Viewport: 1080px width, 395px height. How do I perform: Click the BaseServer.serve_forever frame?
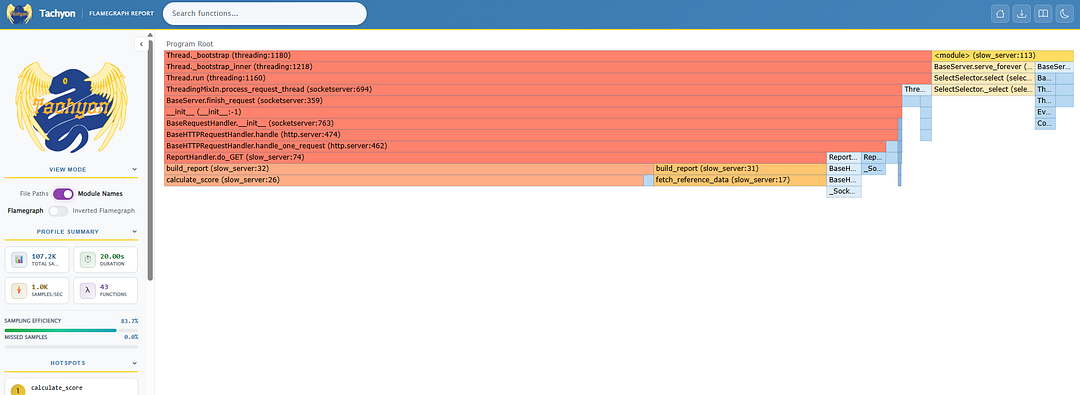(983, 67)
